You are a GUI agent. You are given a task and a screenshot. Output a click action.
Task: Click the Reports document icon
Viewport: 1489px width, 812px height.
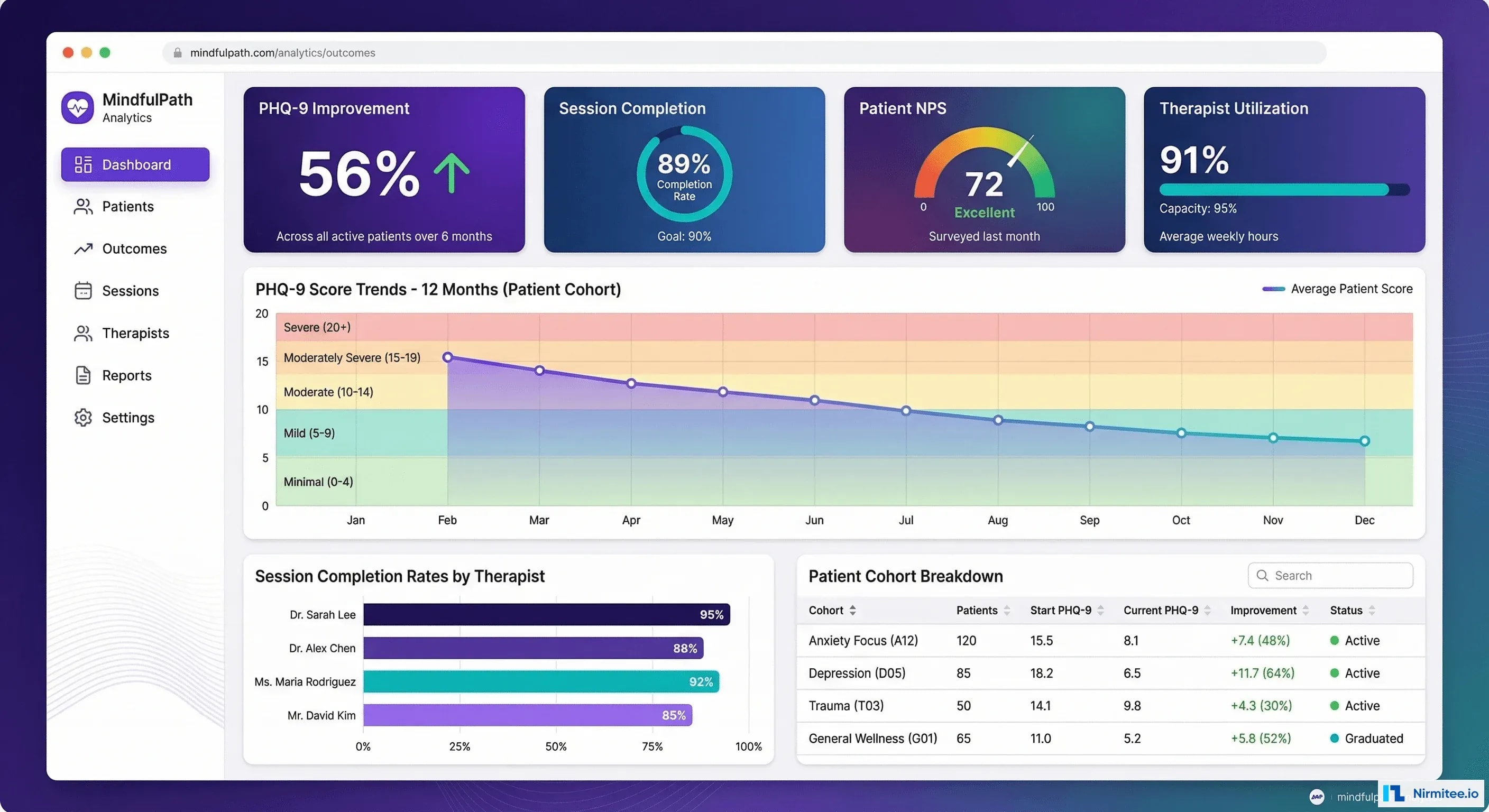[83, 376]
